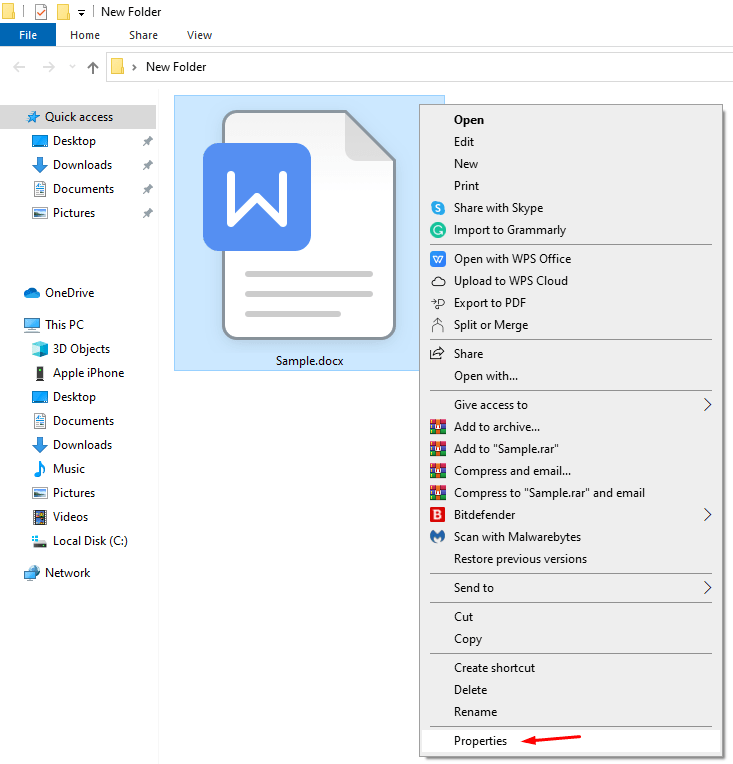
Task: Unpin Documents using its pin icon
Action: [147, 189]
